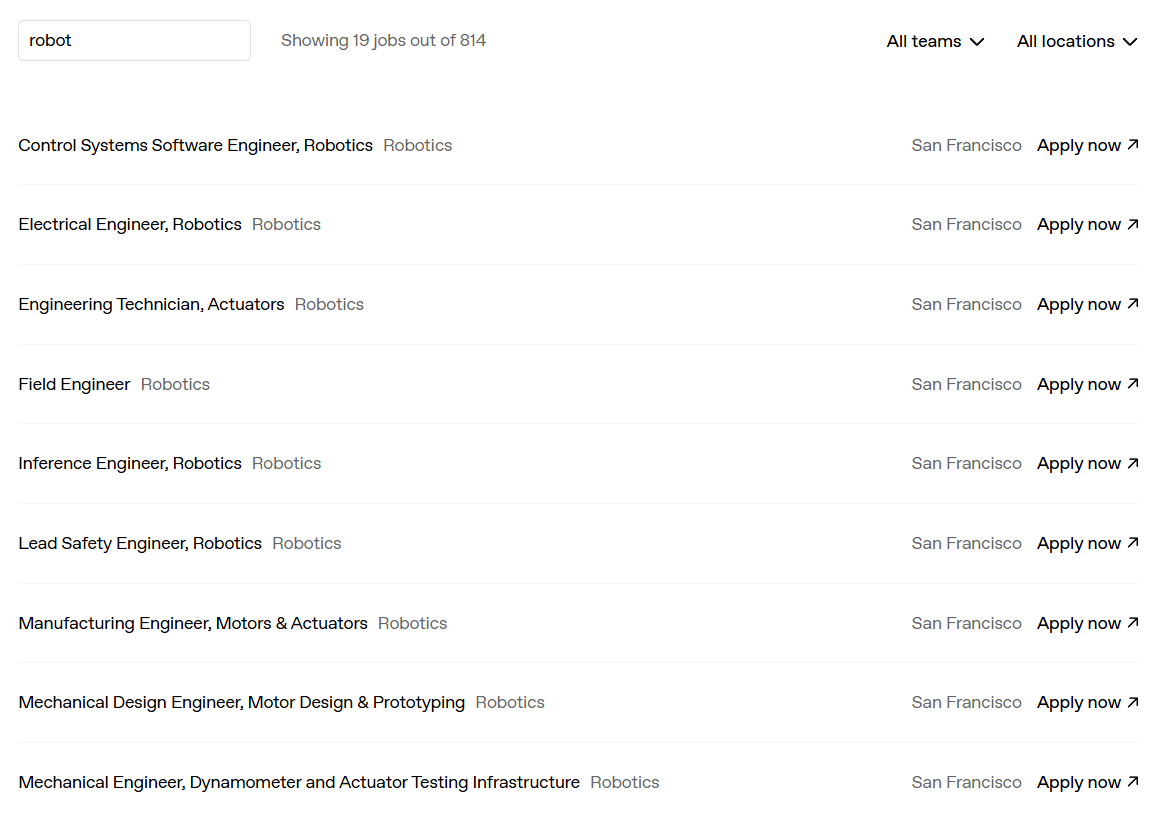Open Mechanical Engineer, Dynamometer and Actuator Testing Infrastructure

[x=299, y=783]
